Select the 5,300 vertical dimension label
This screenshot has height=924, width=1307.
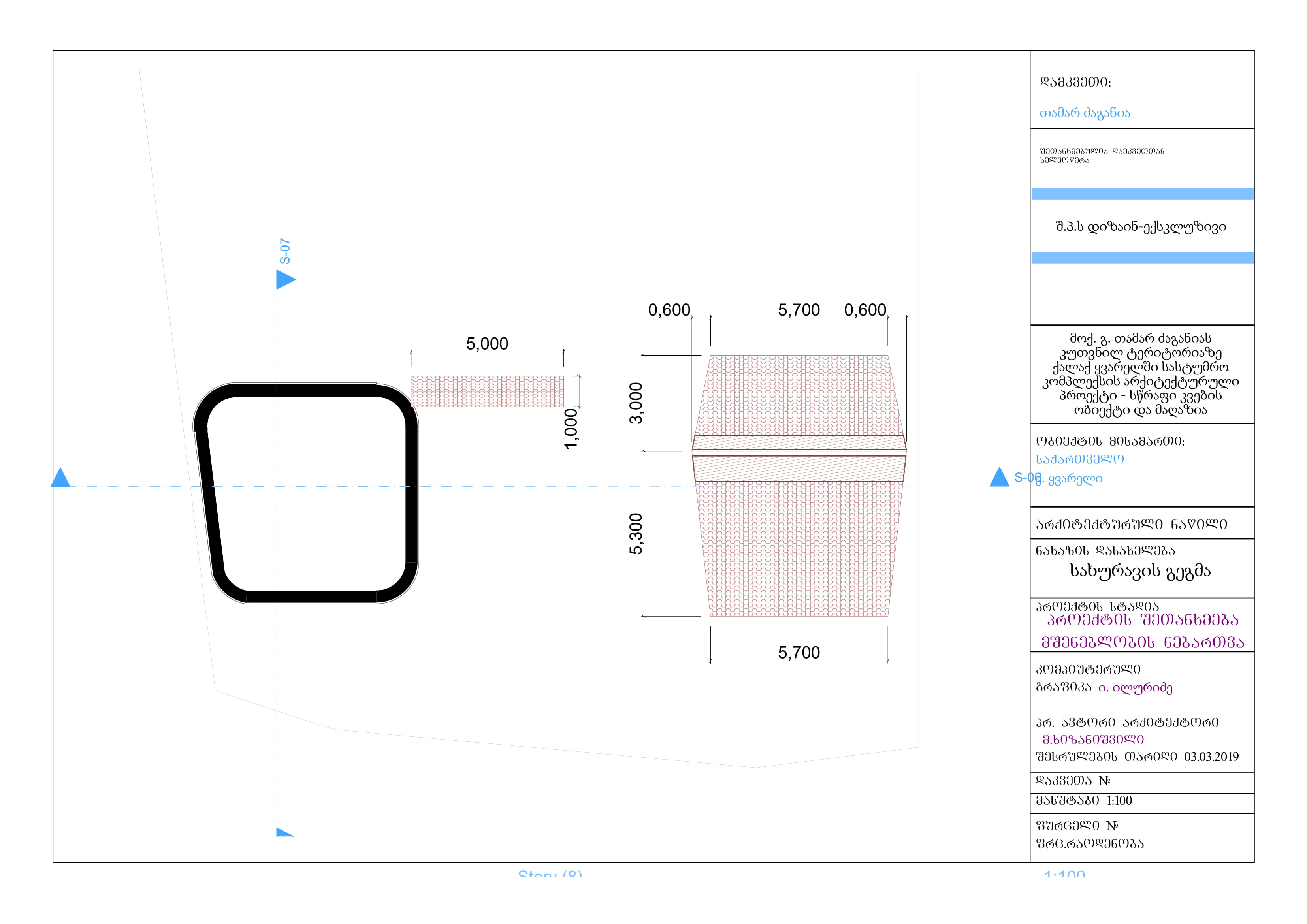click(636, 533)
